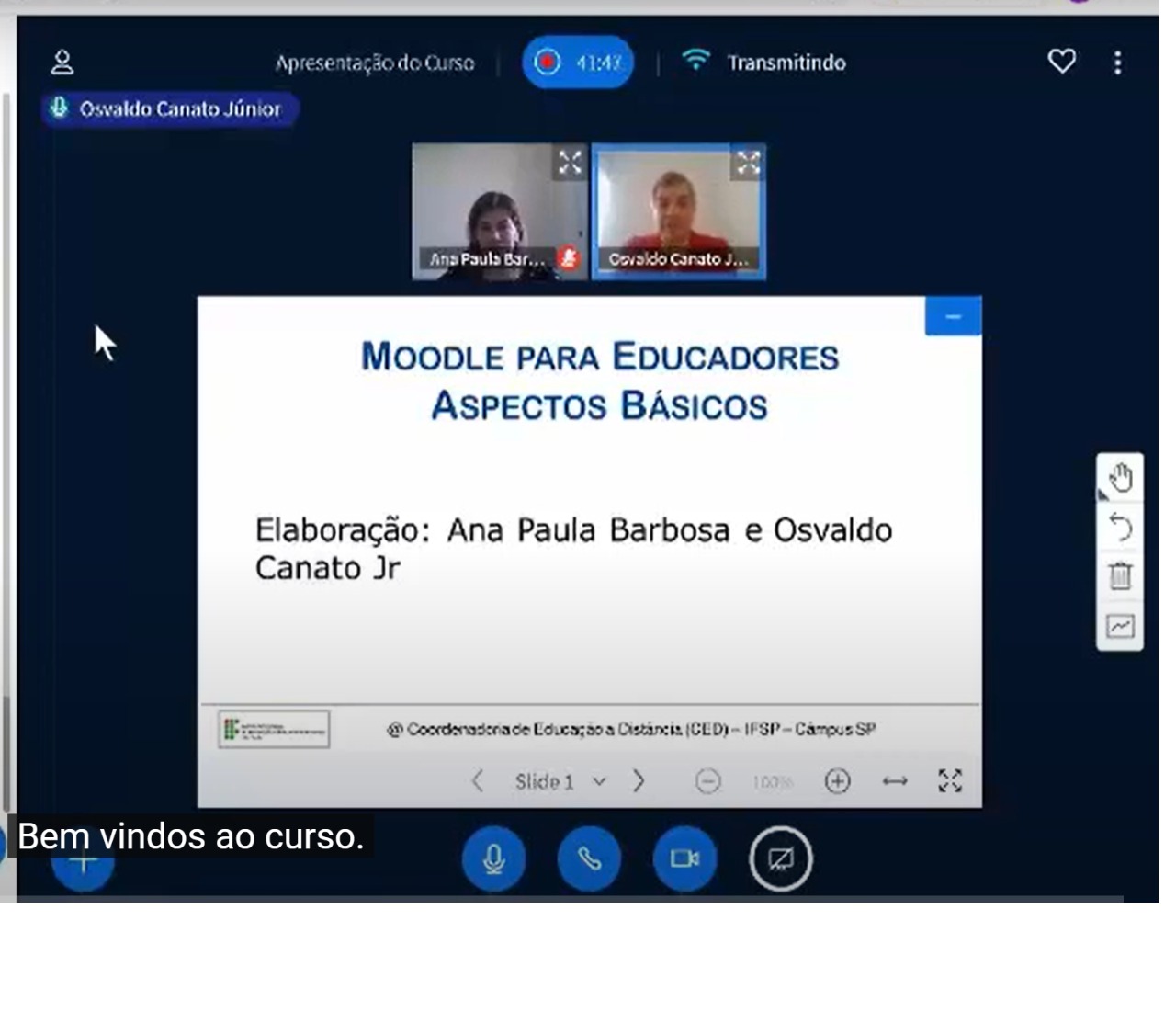Screen dimensions: 1176x1023
Task: Expand Ana Paula Barbosa webcam fullscreen
Action: (570, 163)
